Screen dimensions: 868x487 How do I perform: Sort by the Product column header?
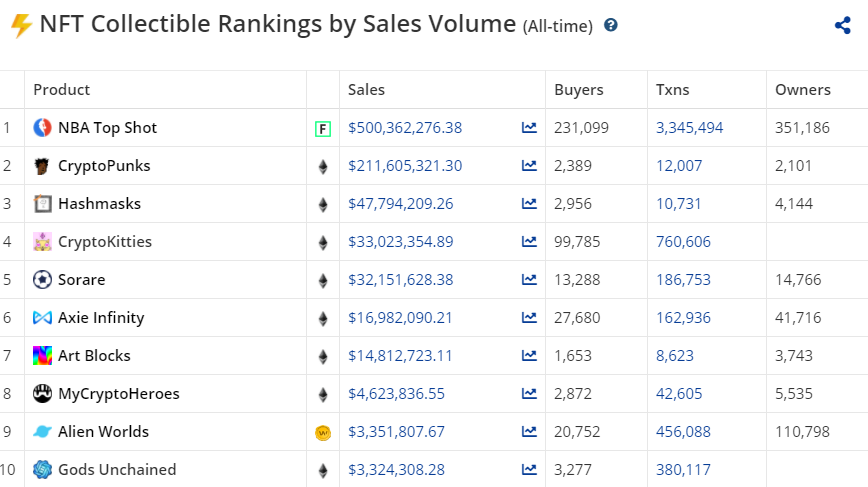[61, 90]
